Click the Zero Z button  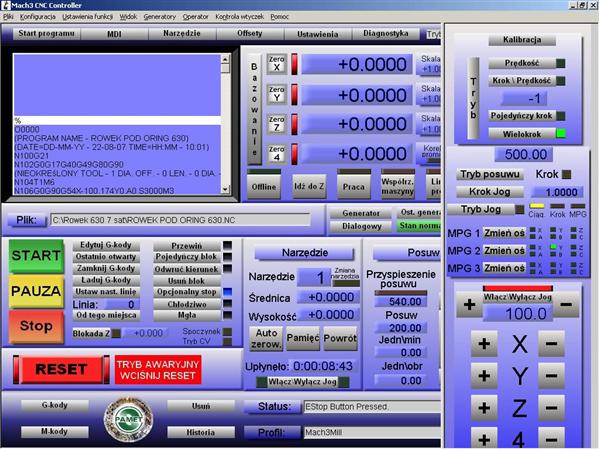[x=276, y=123]
